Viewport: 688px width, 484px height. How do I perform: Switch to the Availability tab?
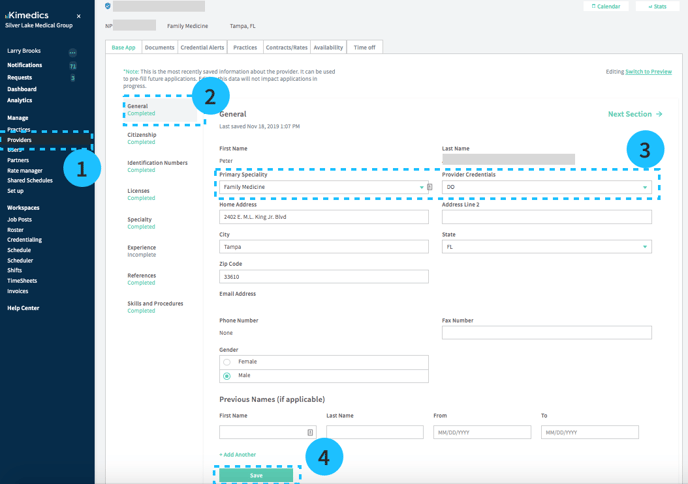click(328, 47)
